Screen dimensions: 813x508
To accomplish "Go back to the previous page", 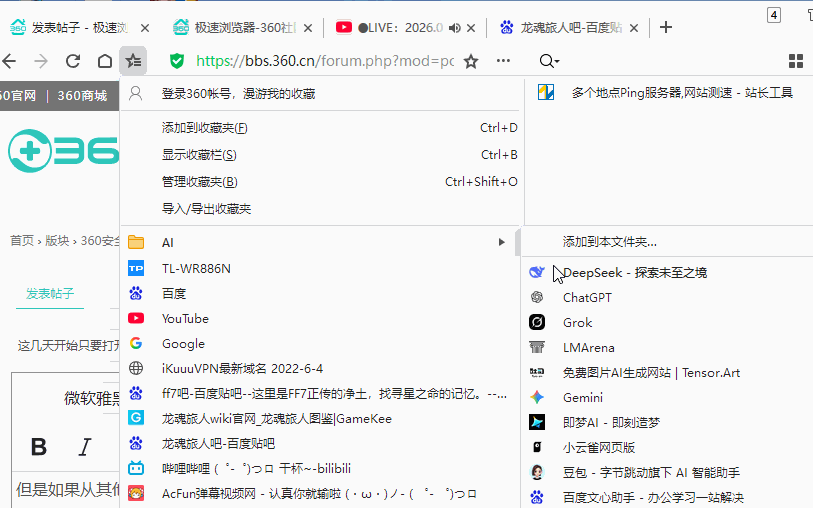I will (9, 61).
